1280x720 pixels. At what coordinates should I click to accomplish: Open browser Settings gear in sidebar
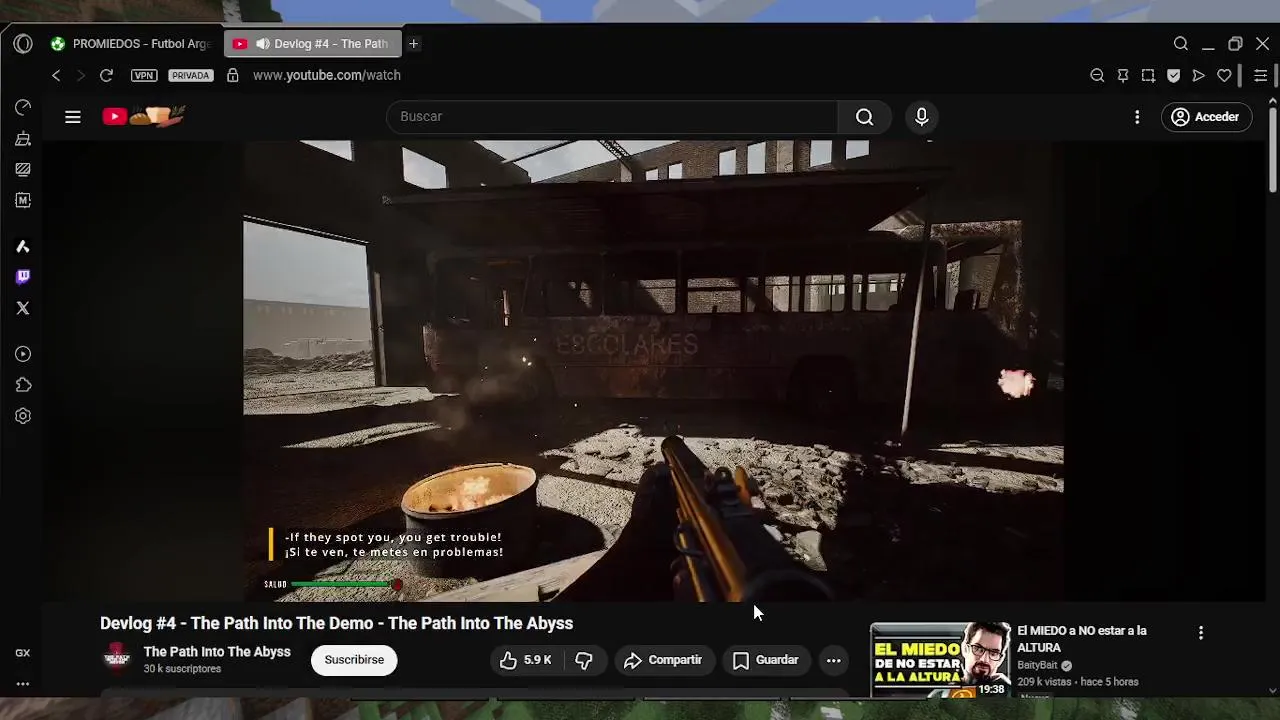point(23,416)
